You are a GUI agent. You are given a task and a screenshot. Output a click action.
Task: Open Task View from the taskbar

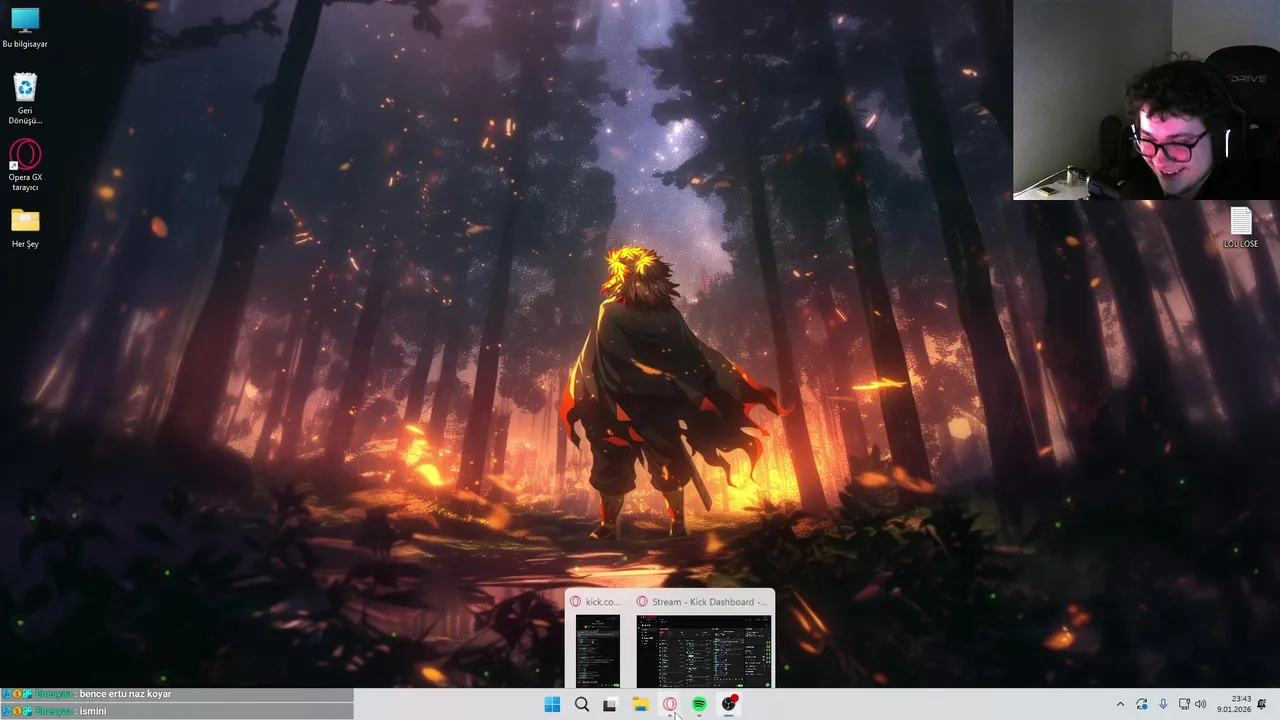click(610, 705)
